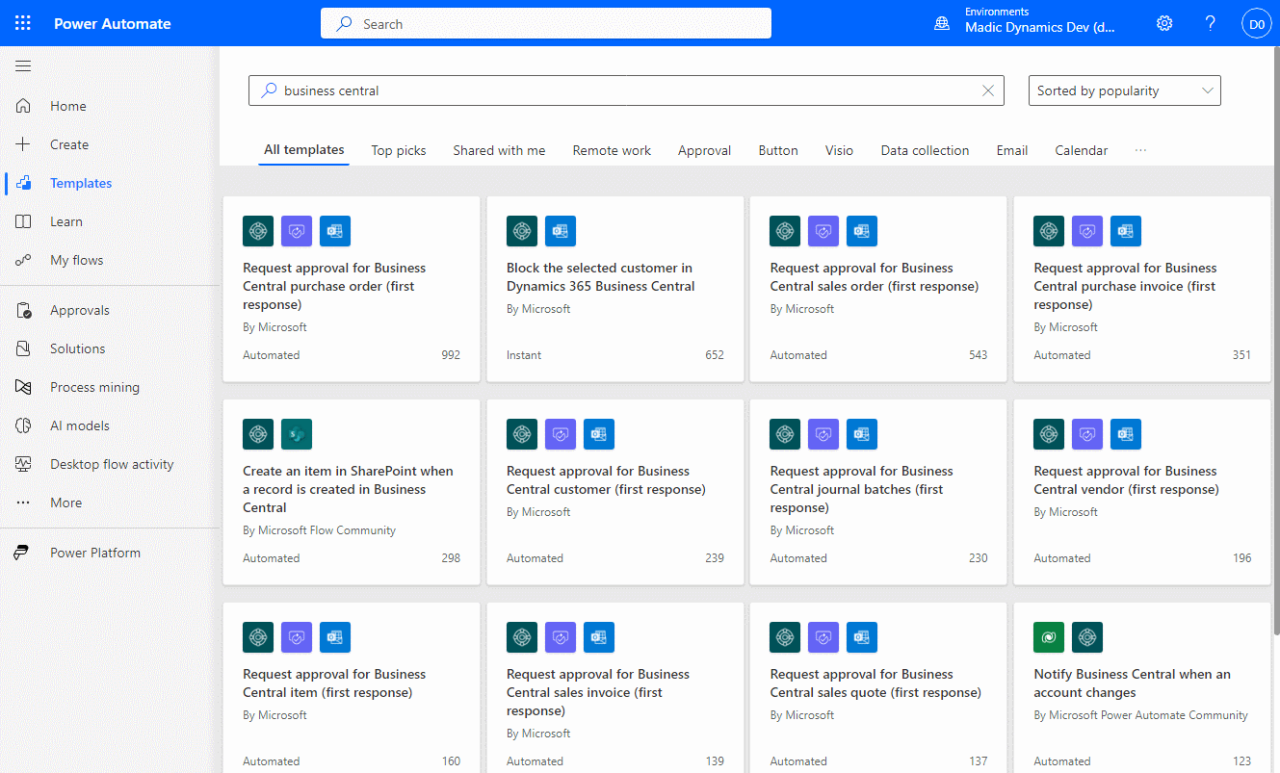Screen dimensions: 1280x773
Task: Select the Approvals connector icon on the sales order template
Action: pos(823,231)
